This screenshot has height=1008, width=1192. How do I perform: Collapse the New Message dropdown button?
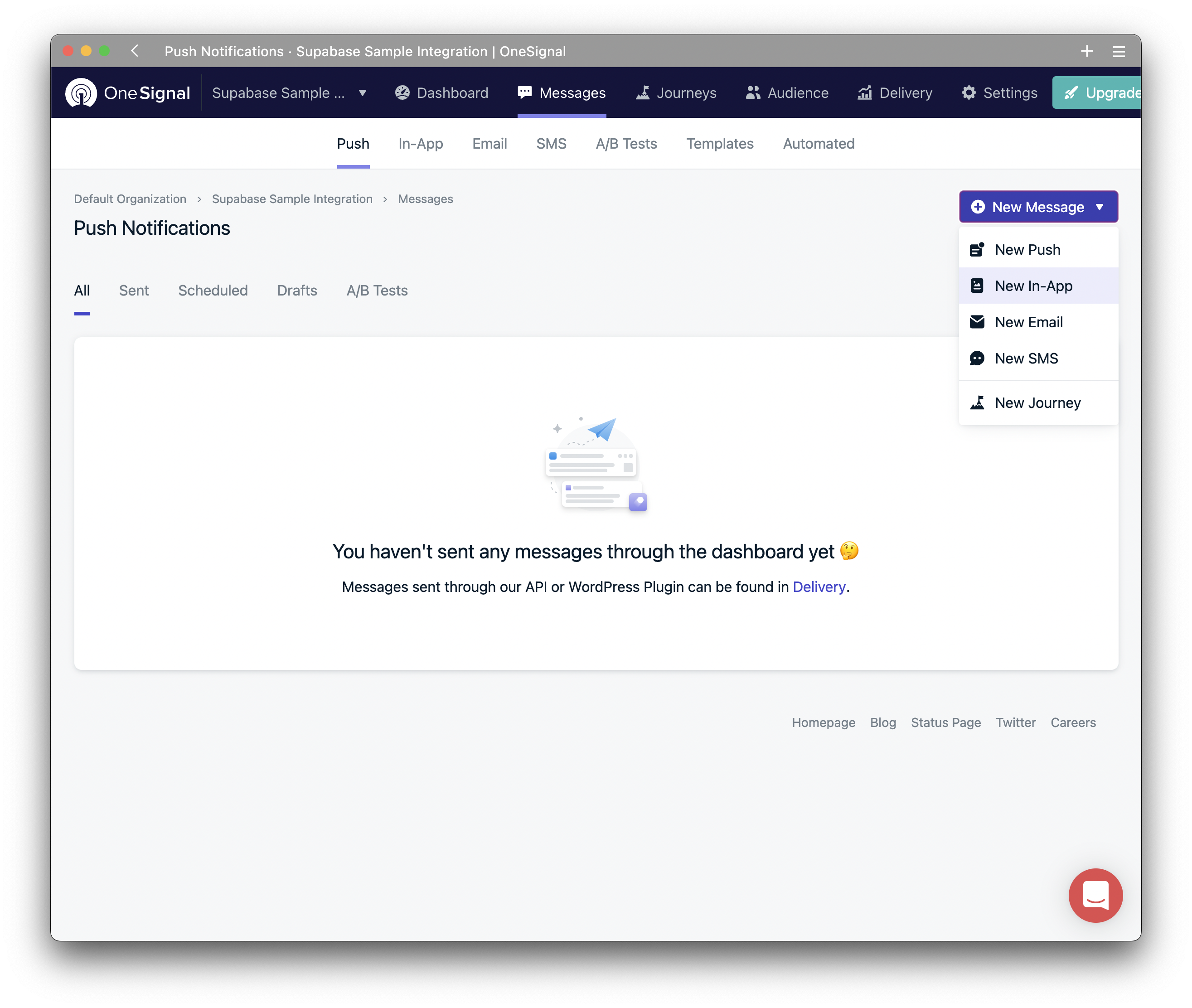(x=1038, y=207)
